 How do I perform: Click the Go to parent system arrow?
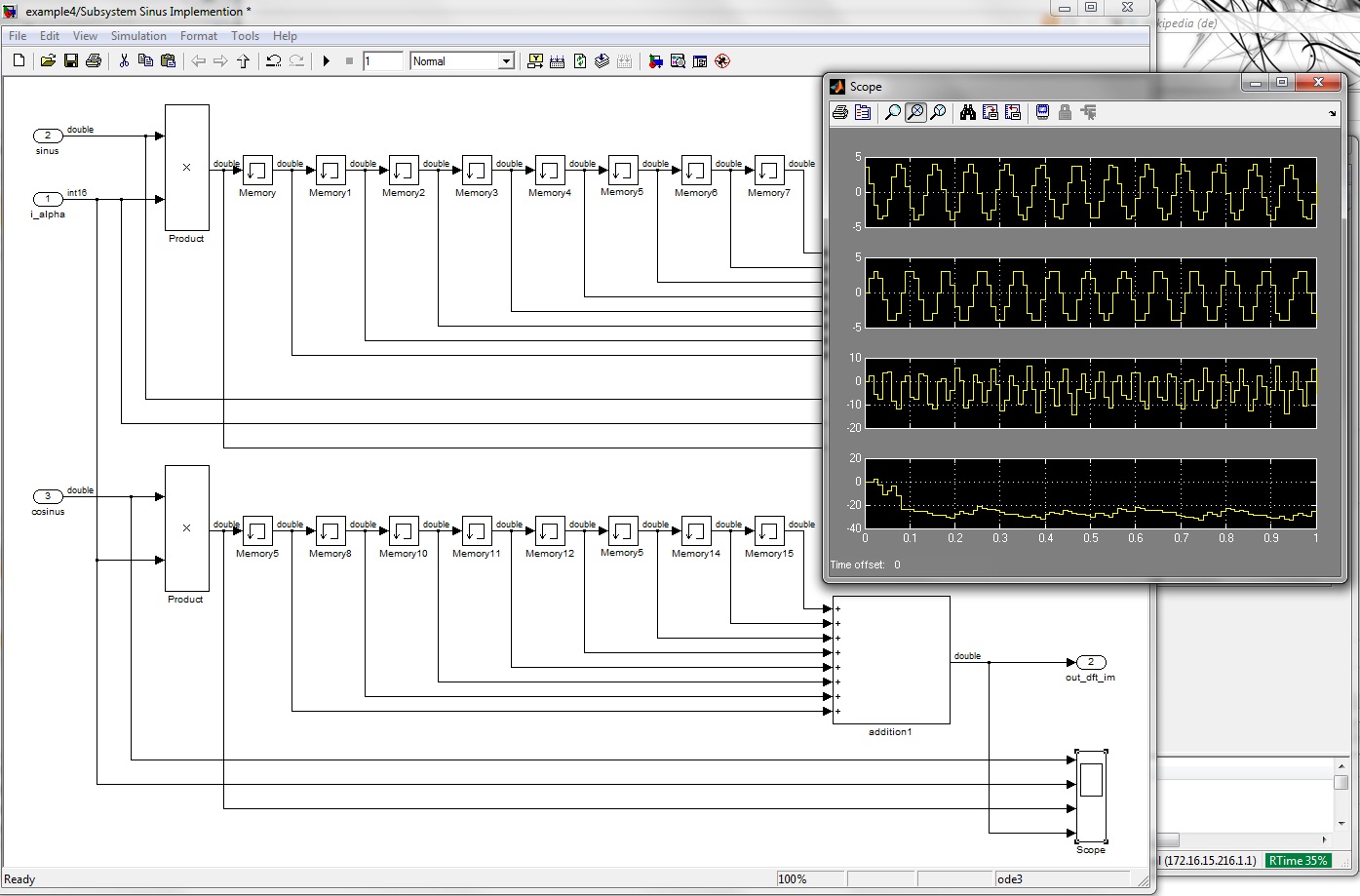click(243, 61)
